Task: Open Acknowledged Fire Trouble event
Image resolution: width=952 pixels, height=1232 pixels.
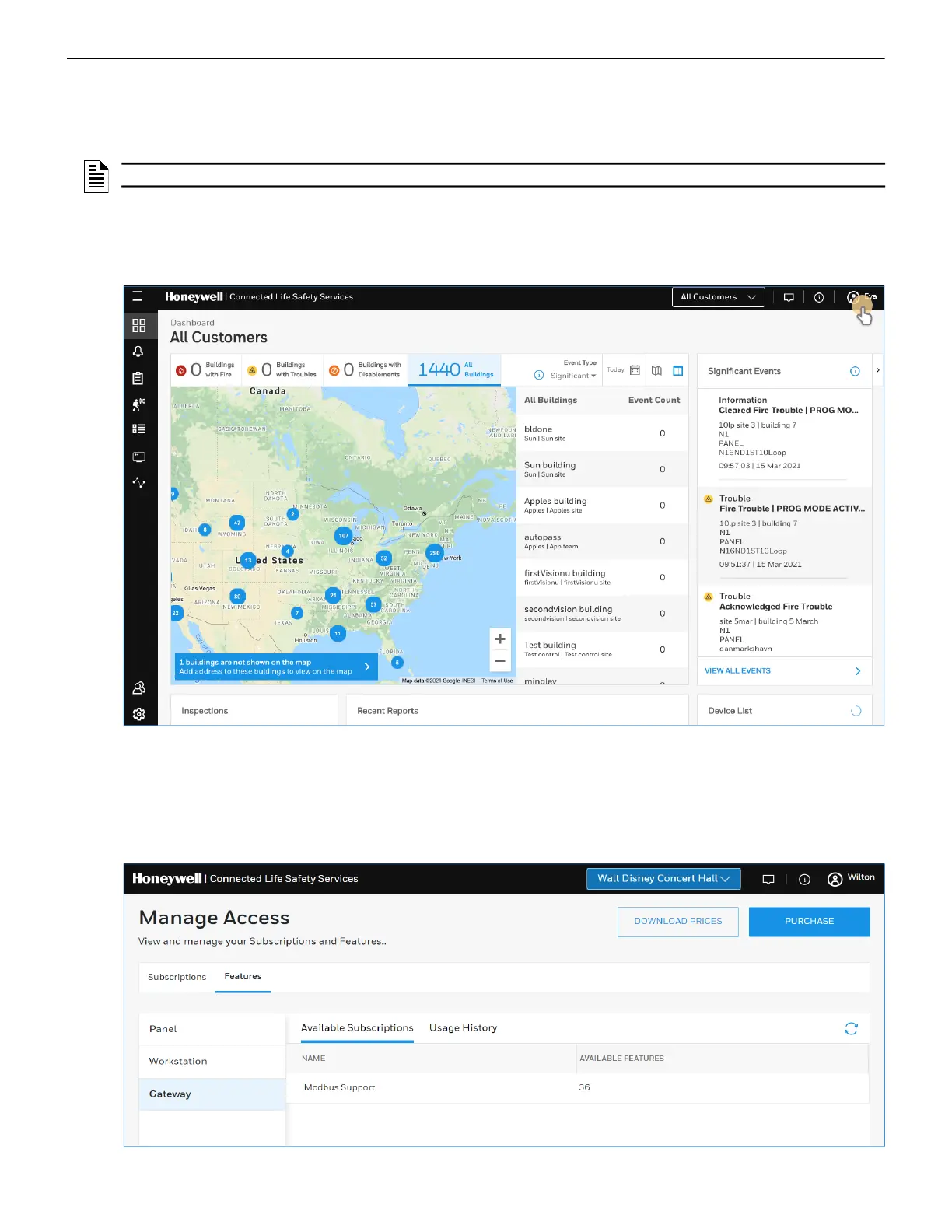Action: (x=784, y=622)
